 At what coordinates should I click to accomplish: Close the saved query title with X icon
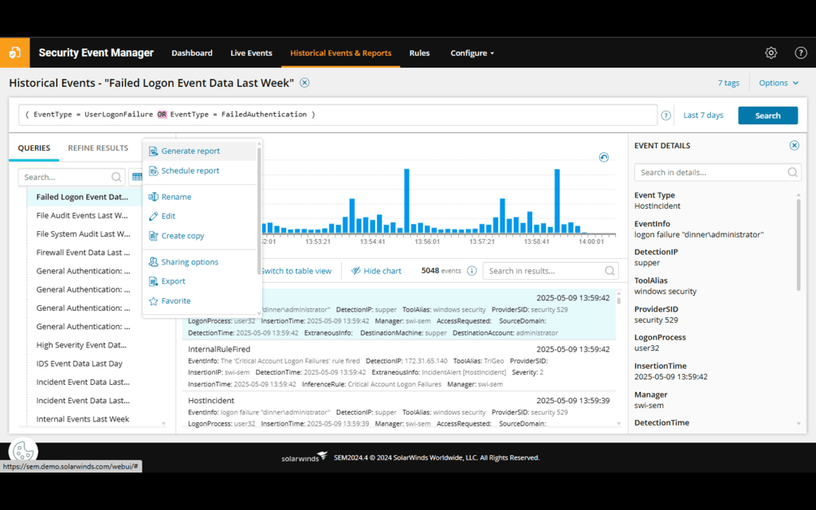(304, 83)
